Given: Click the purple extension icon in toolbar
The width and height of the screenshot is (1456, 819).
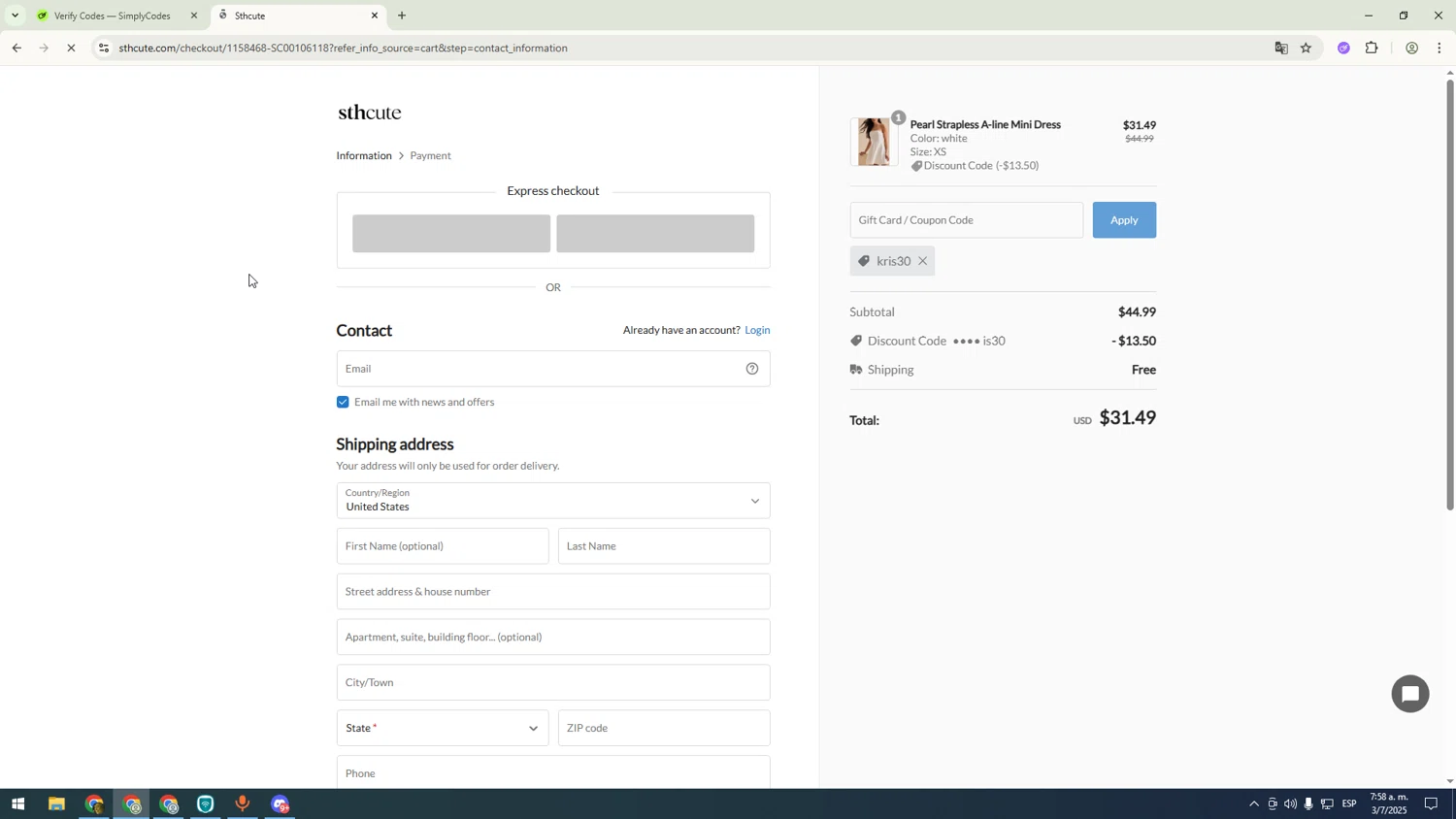Looking at the screenshot, I should click(x=1343, y=48).
